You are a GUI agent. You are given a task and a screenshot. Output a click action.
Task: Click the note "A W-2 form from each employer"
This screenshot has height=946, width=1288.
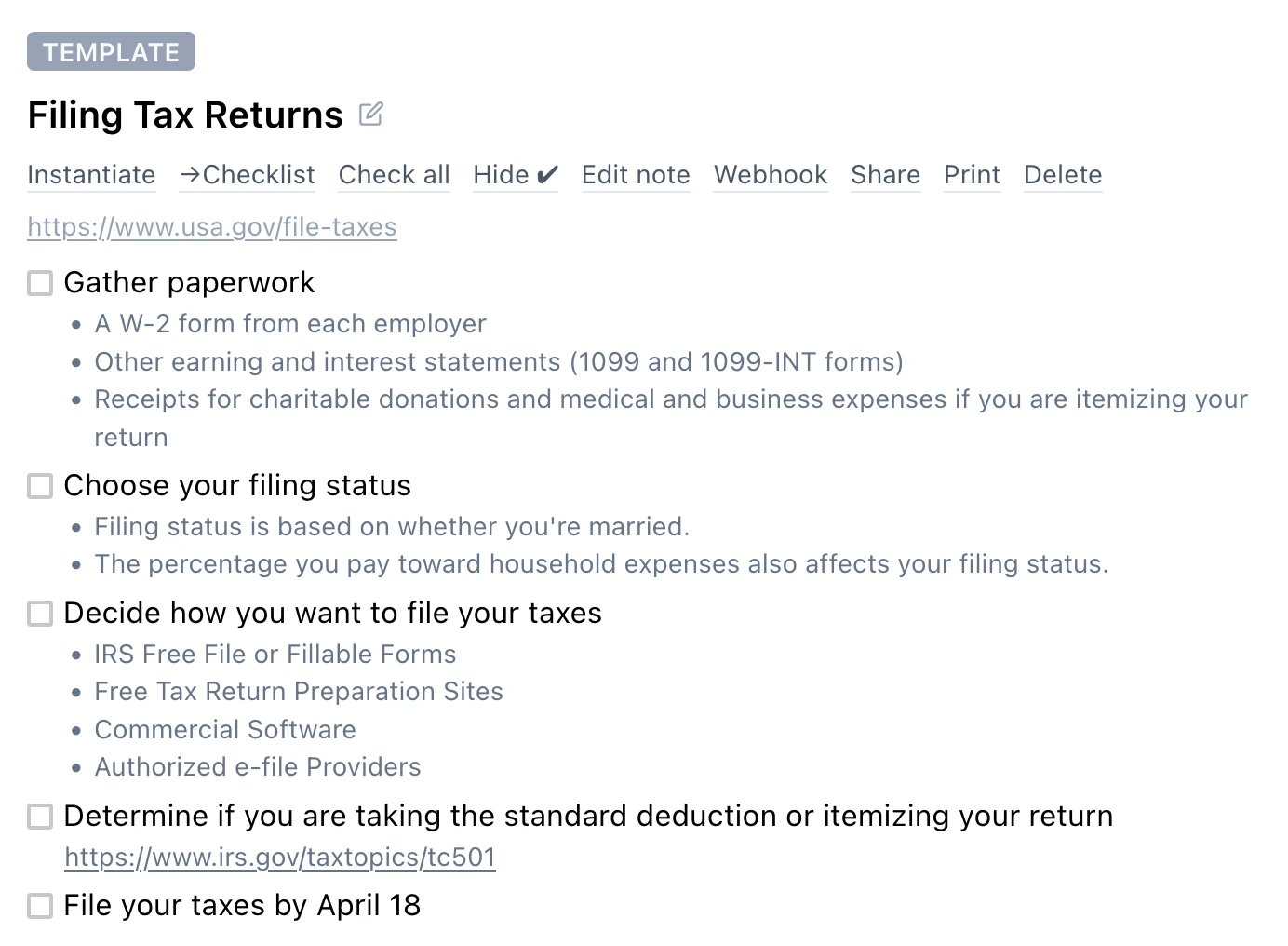click(289, 324)
